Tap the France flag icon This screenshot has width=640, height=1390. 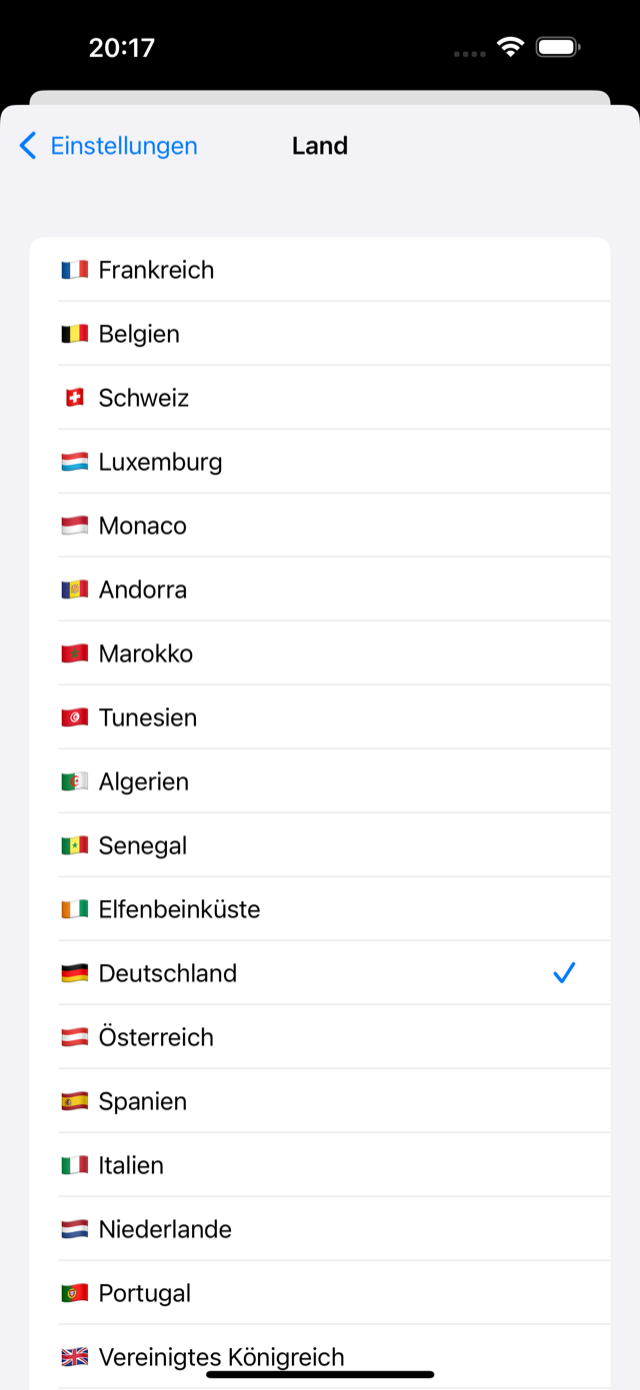[75, 270]
